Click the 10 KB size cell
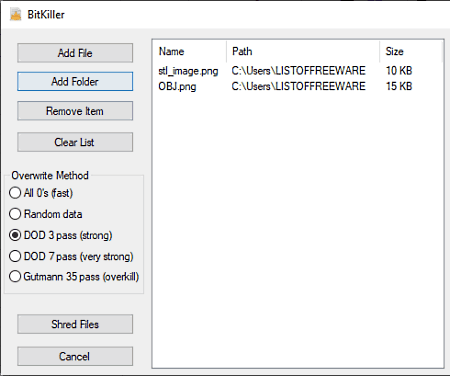Image resolution: width=450 pixels, height=376 pixels. [x=399, y=71]
